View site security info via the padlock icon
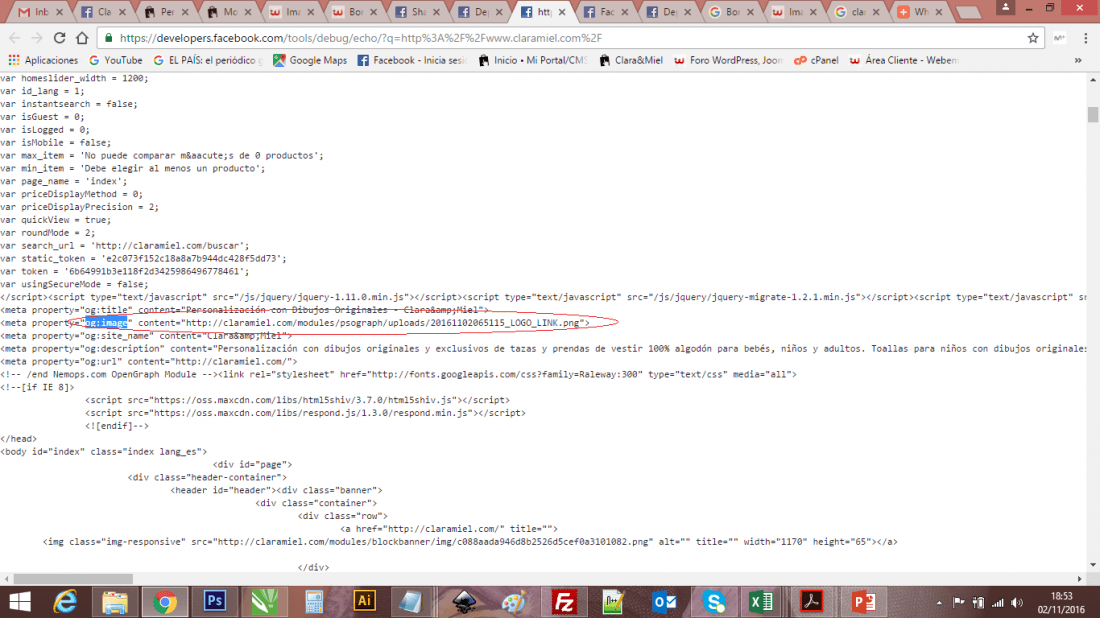Viewport: 1100px width, 618px height. 108,38
